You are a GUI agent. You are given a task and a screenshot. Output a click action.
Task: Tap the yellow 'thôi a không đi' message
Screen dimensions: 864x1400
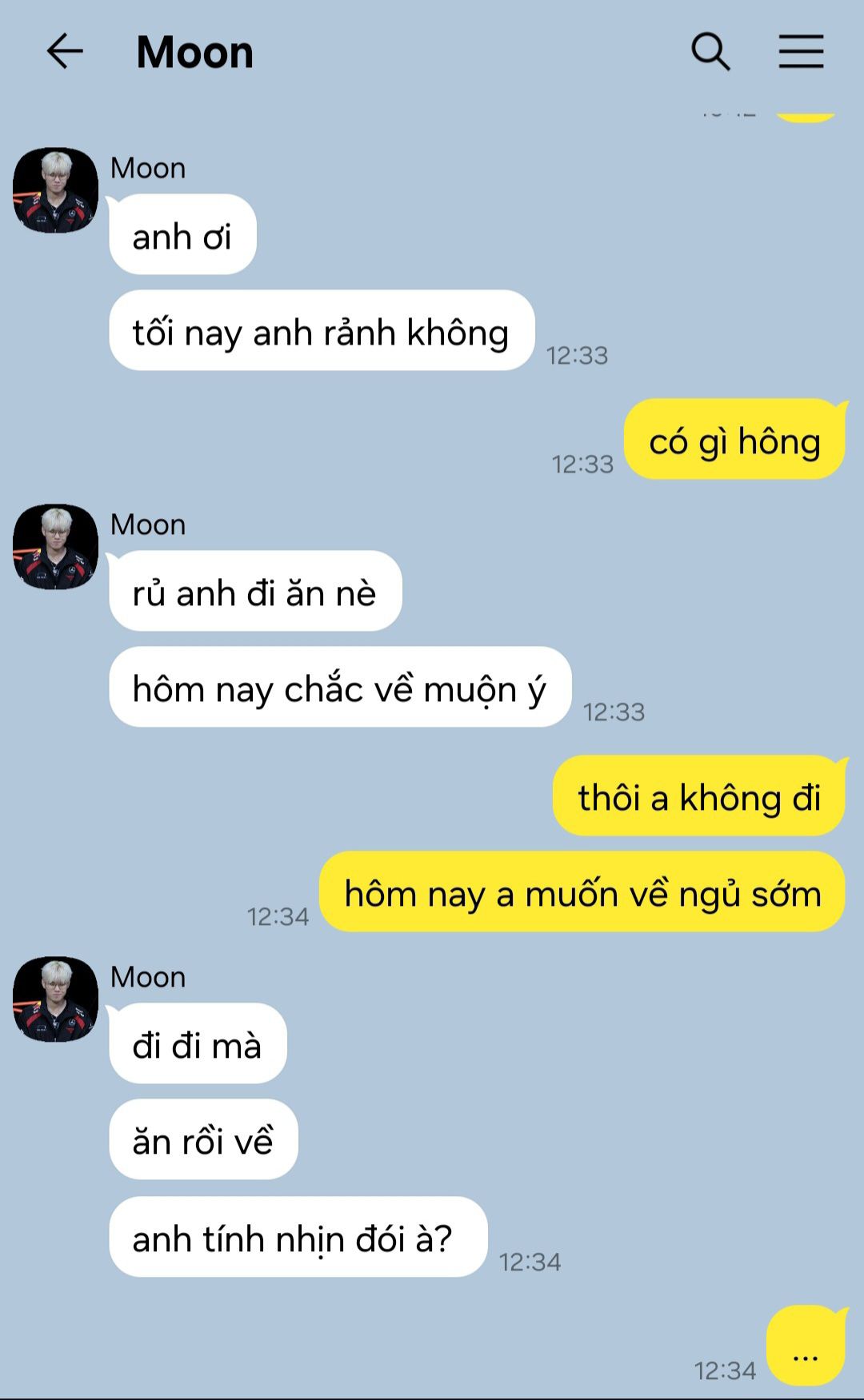[x=699, y=796]
